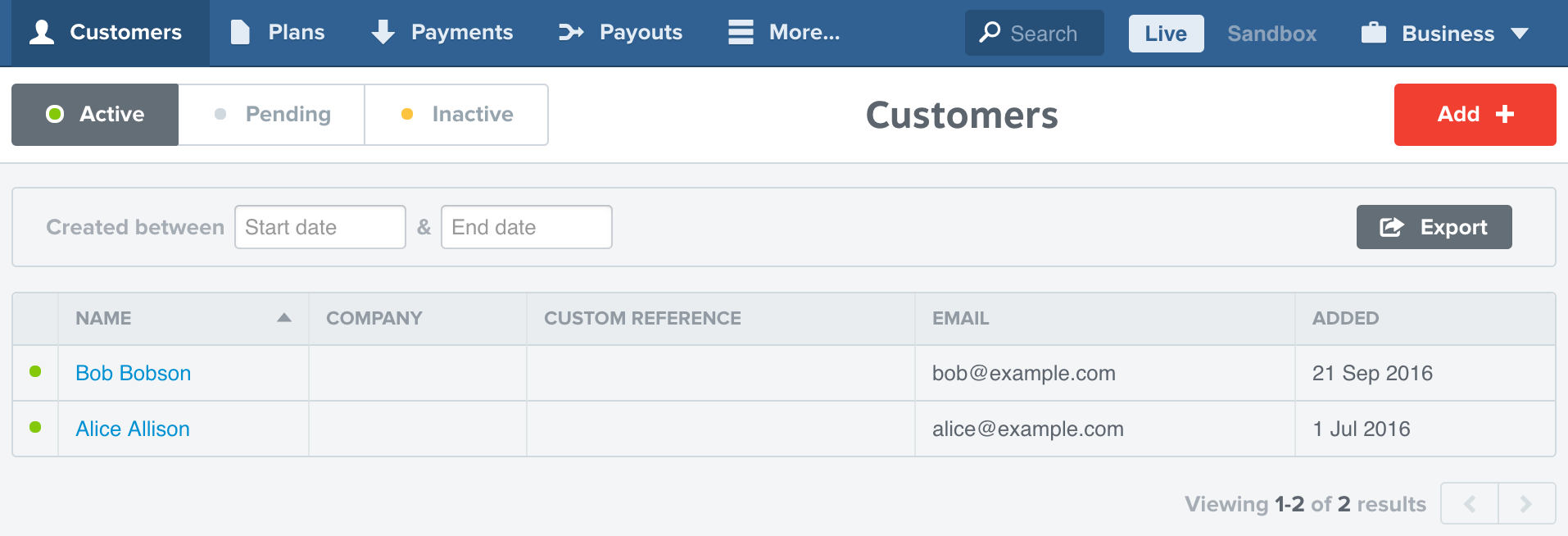Image resolution: width=1568 pixels, height=536 pixels.
Task: Click the Plans document icon
Action: (240, 32)
